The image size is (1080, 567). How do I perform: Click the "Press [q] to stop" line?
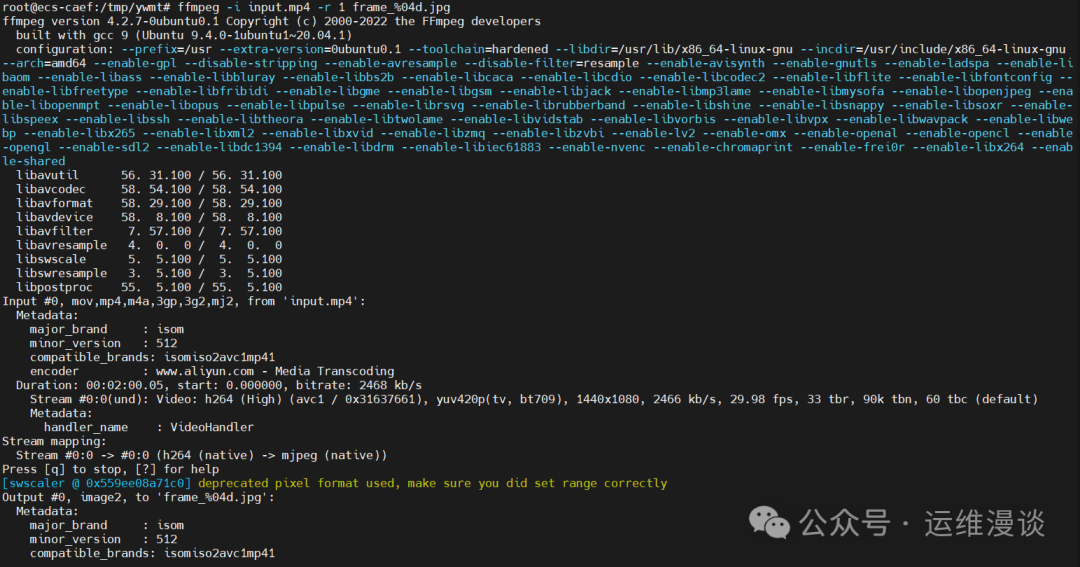pyautogui.click(x=110, y=469)
